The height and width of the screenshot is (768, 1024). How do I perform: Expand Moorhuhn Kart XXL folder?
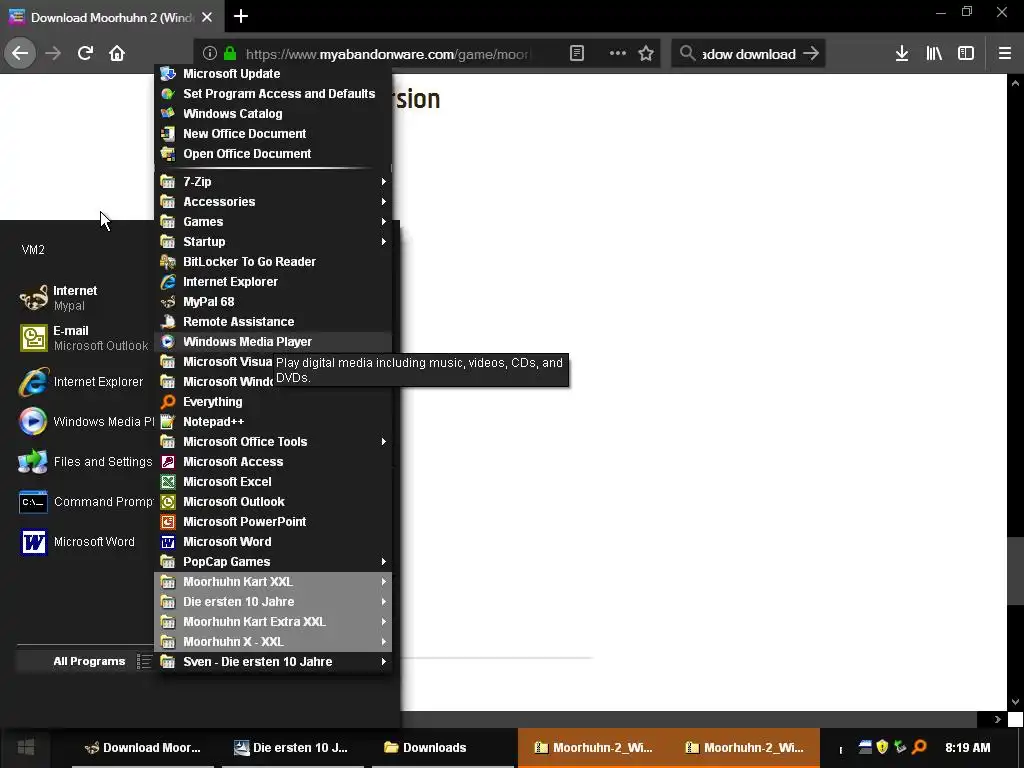[x=273, y=582]
